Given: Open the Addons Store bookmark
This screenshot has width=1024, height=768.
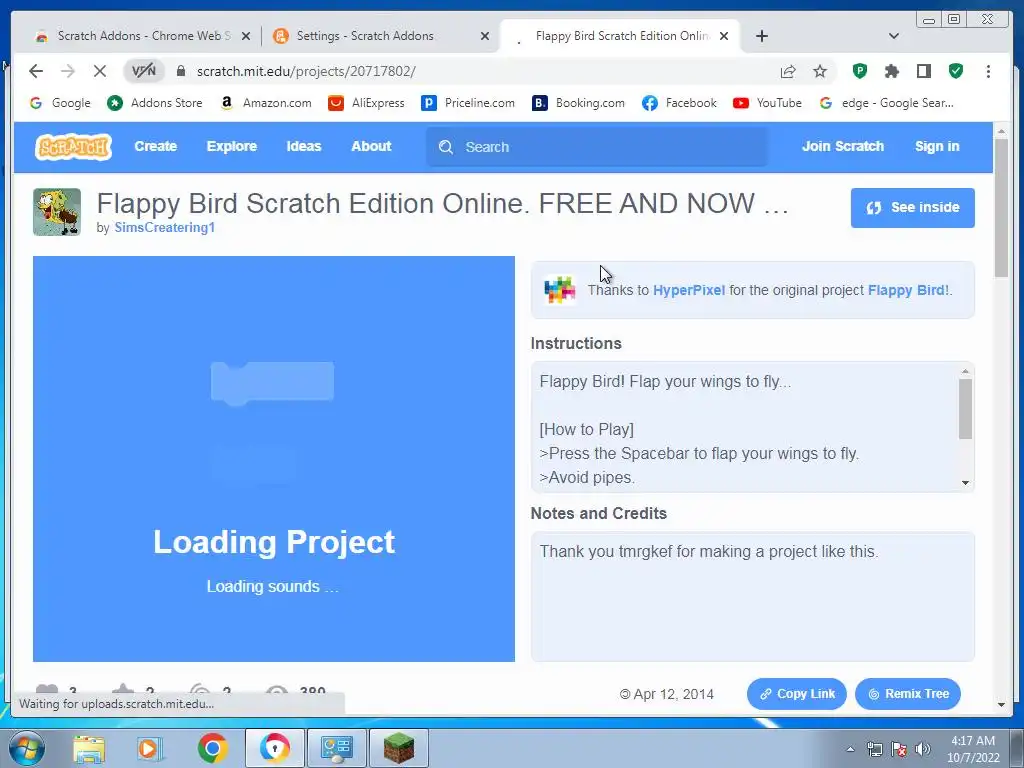Looking at the screenshot, I should pyautogui.click(x=155, y=103).
